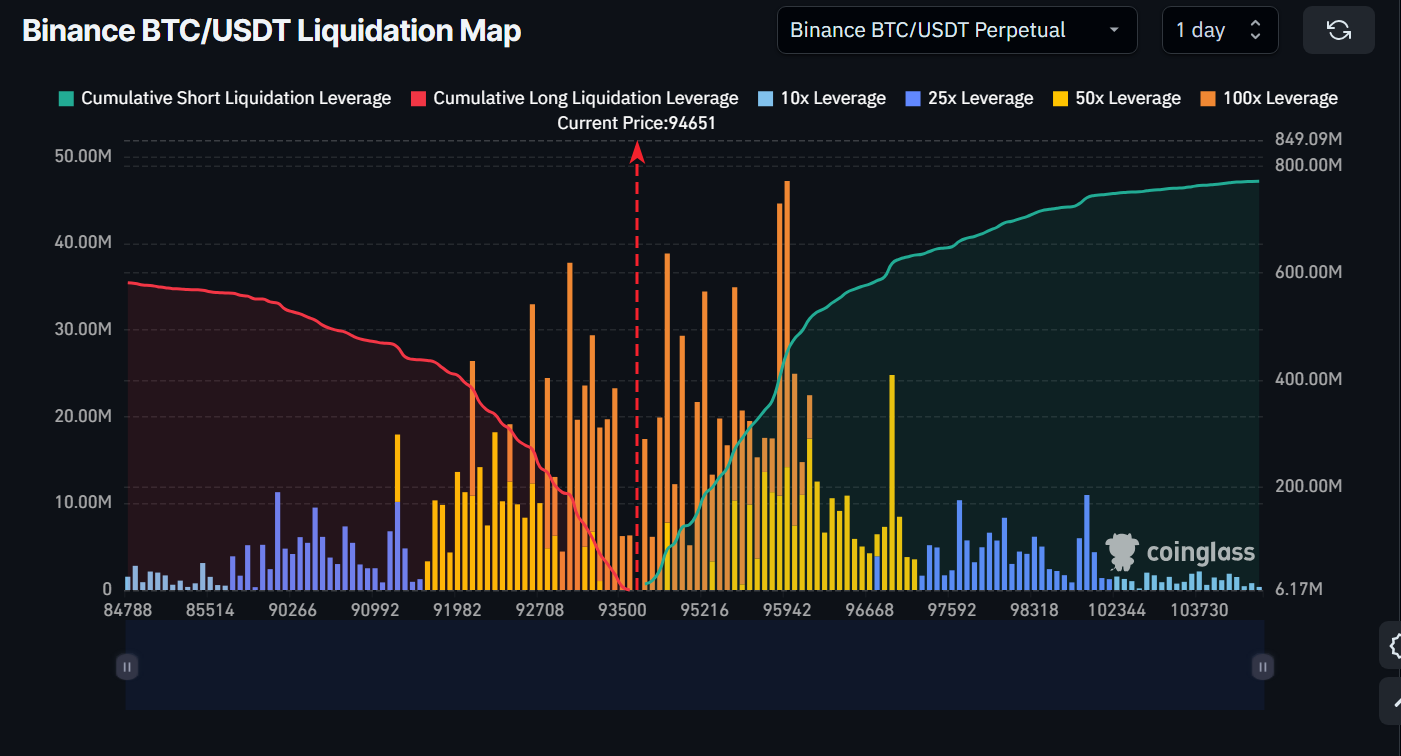
Task: Click the Binance BTC/USDT Liquidation Map title
Action: pyautogui.click(x=272, y=31)
